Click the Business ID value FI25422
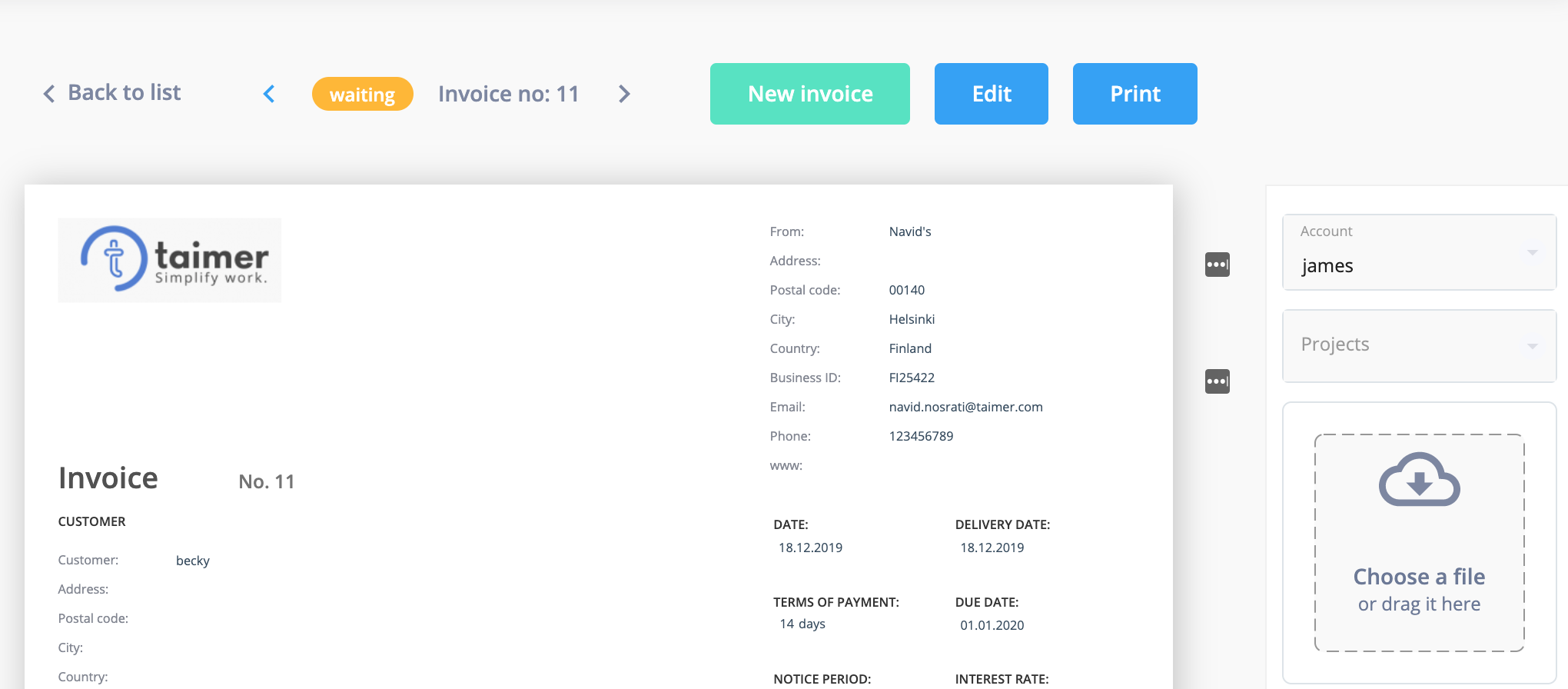1568x689 pixels. pyautogui.click(x=912, y=378)
